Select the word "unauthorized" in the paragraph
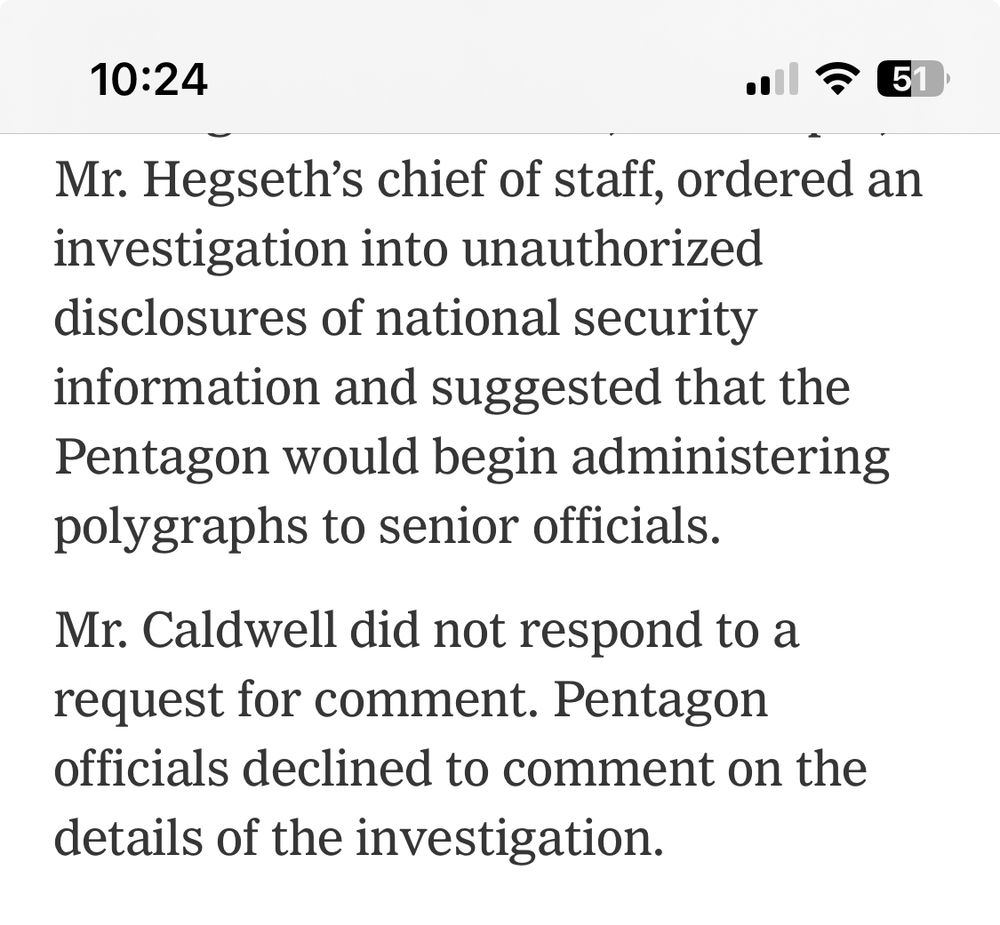The width and height of the screenshot is (1000, 925). click(612, 248)
